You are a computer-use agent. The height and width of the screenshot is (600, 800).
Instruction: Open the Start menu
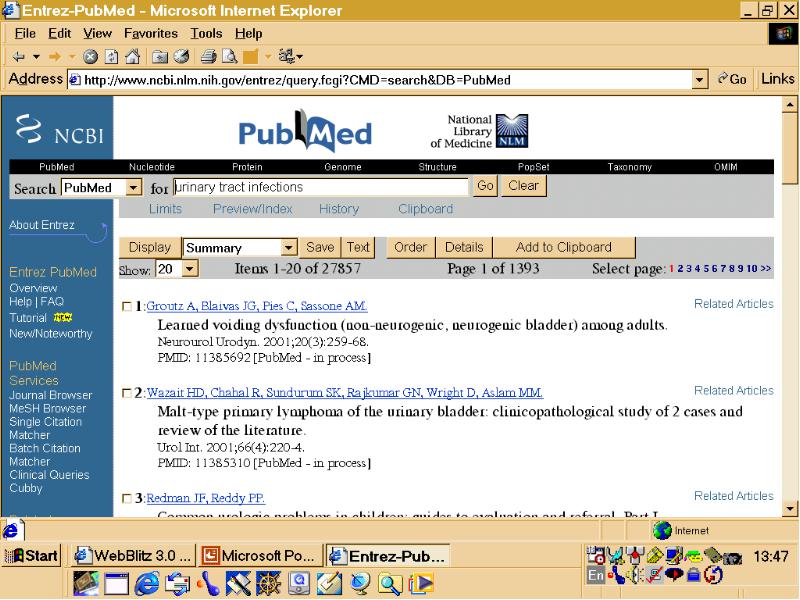click(x=32, y=555)
